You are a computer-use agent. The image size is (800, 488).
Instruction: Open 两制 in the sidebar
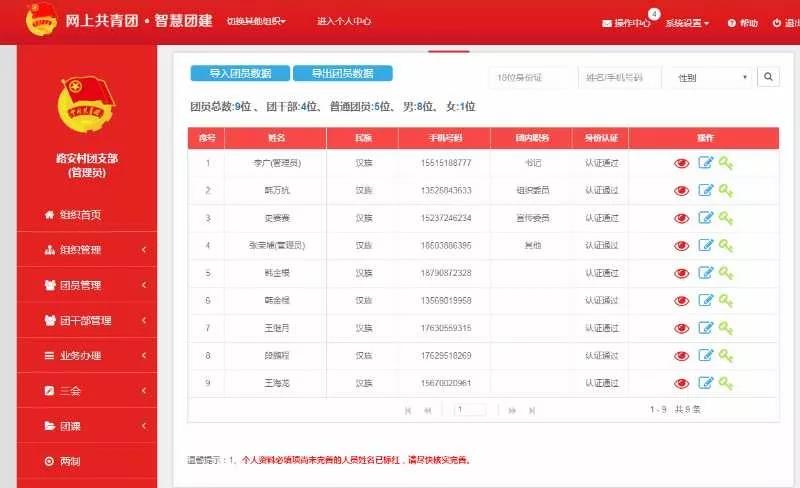pos(87,461)
